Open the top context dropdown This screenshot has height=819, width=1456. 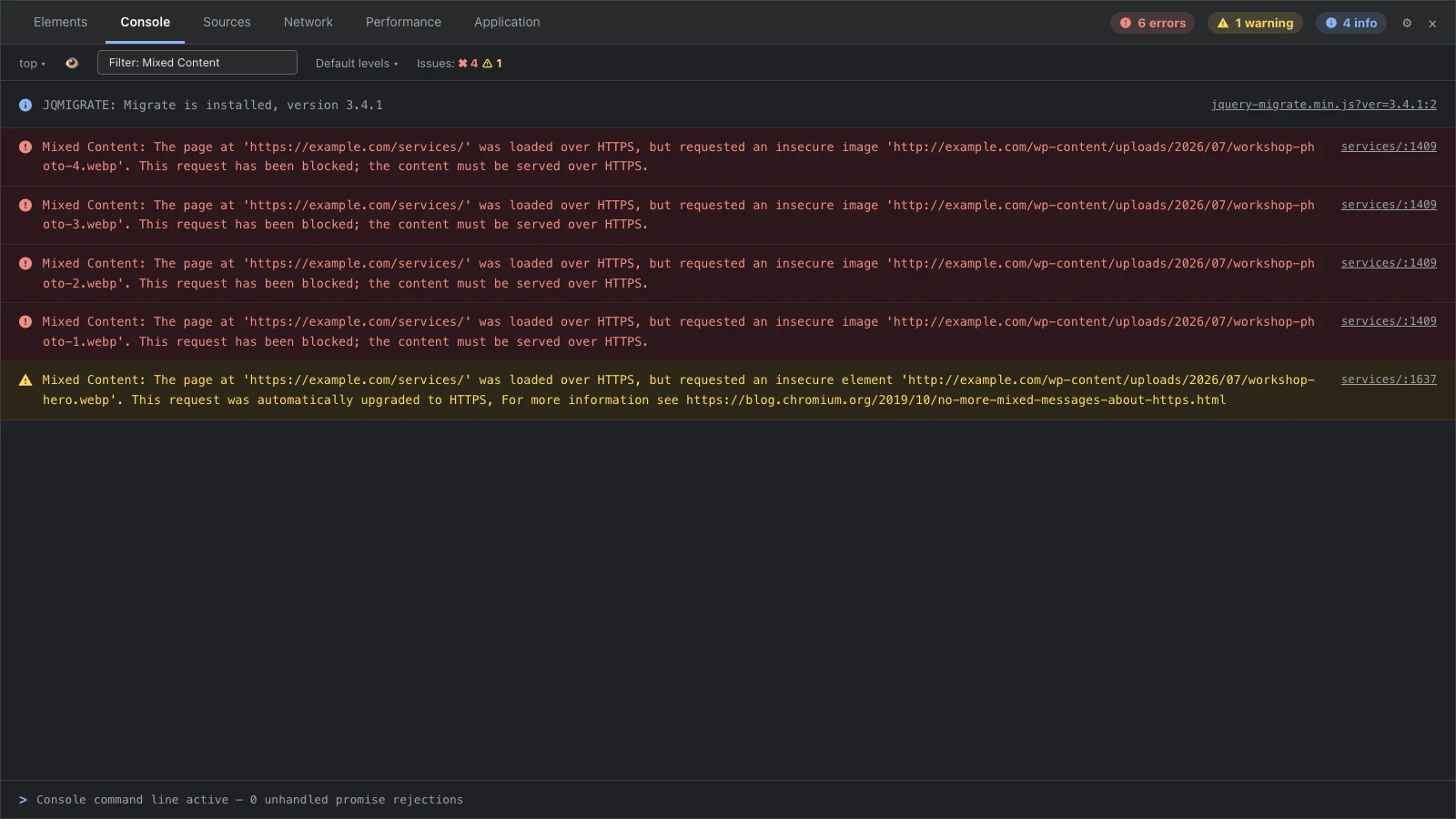32,63
